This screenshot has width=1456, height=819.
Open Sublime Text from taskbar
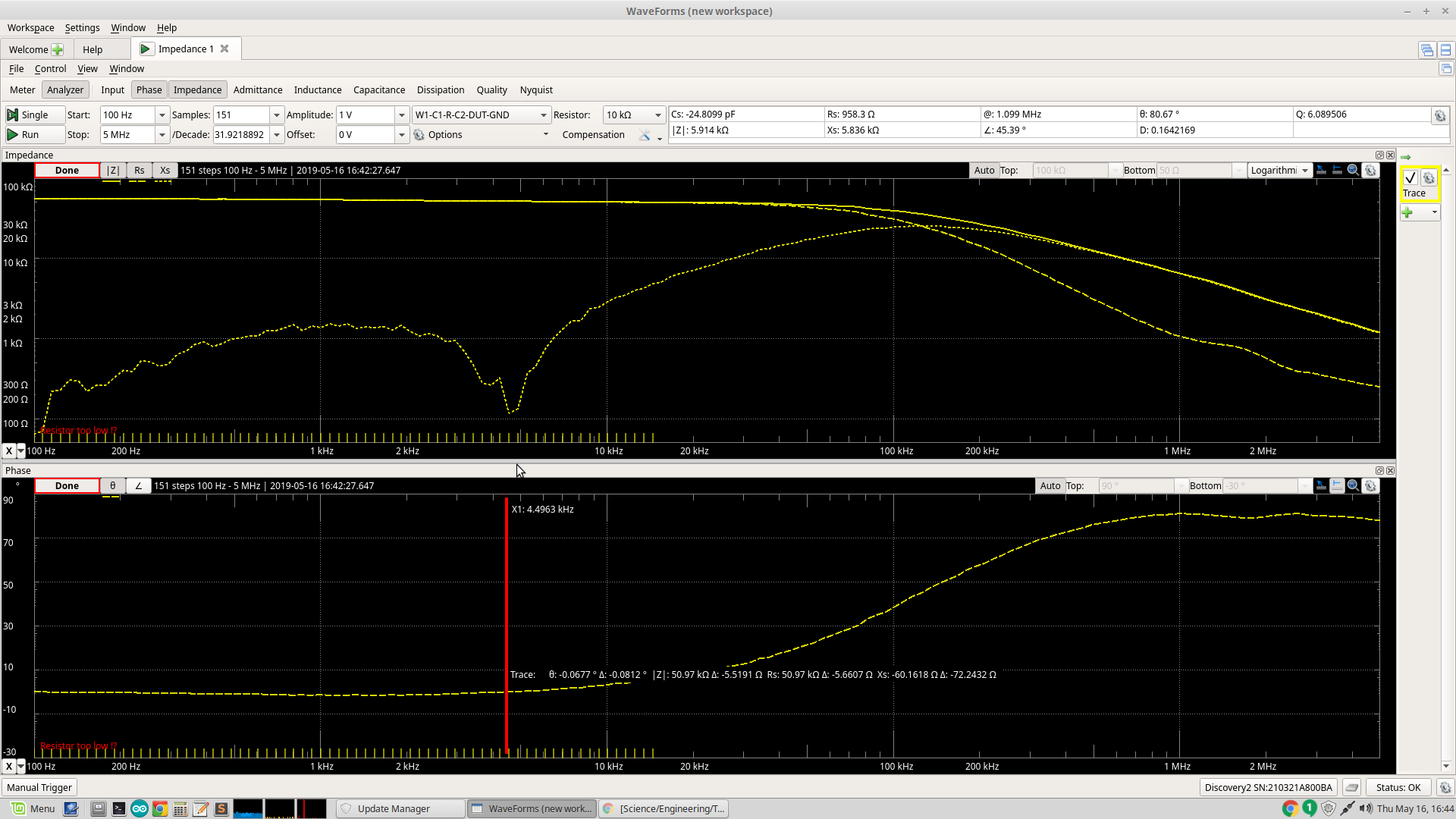221,808
